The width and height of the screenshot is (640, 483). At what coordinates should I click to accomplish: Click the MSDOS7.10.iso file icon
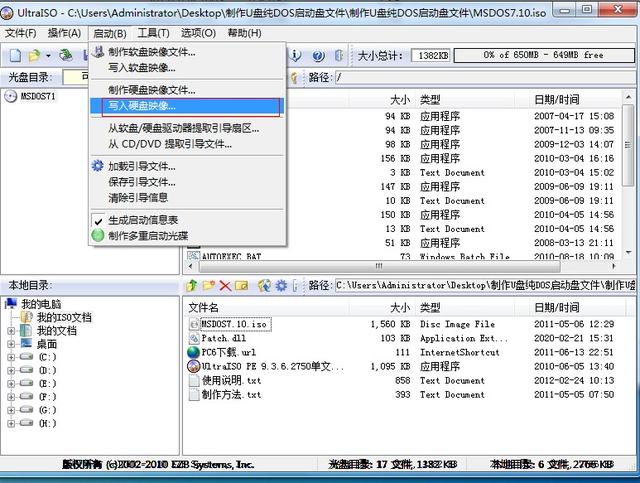194,324
